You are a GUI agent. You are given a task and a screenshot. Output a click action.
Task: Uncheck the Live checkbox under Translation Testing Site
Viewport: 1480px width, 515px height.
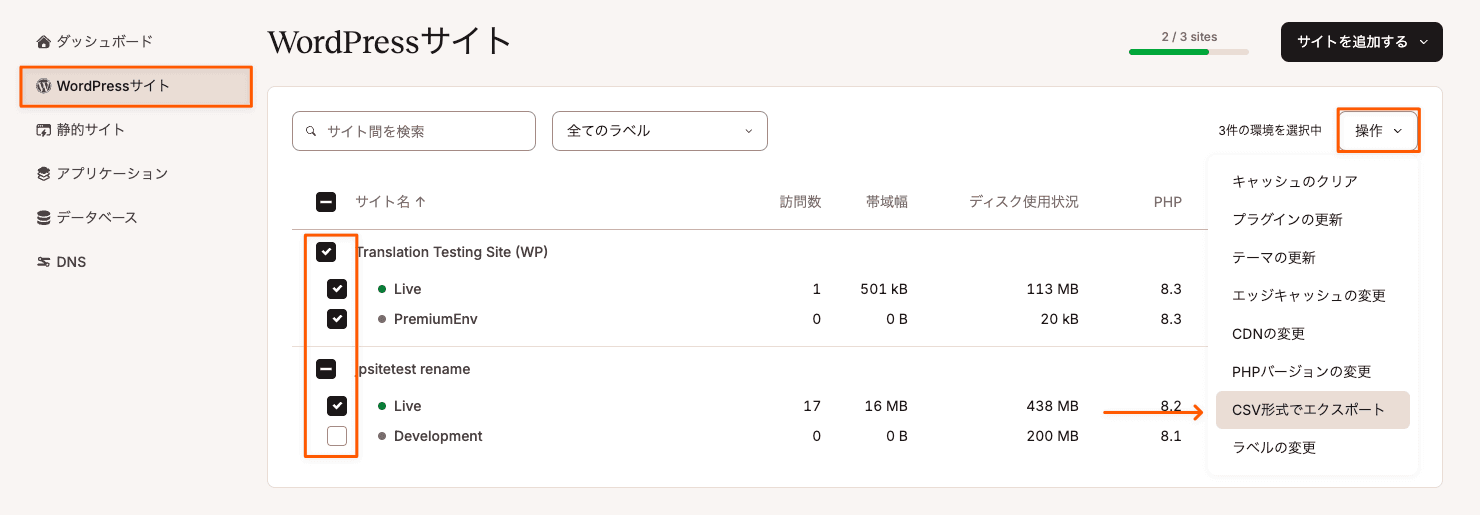[337, 289]
